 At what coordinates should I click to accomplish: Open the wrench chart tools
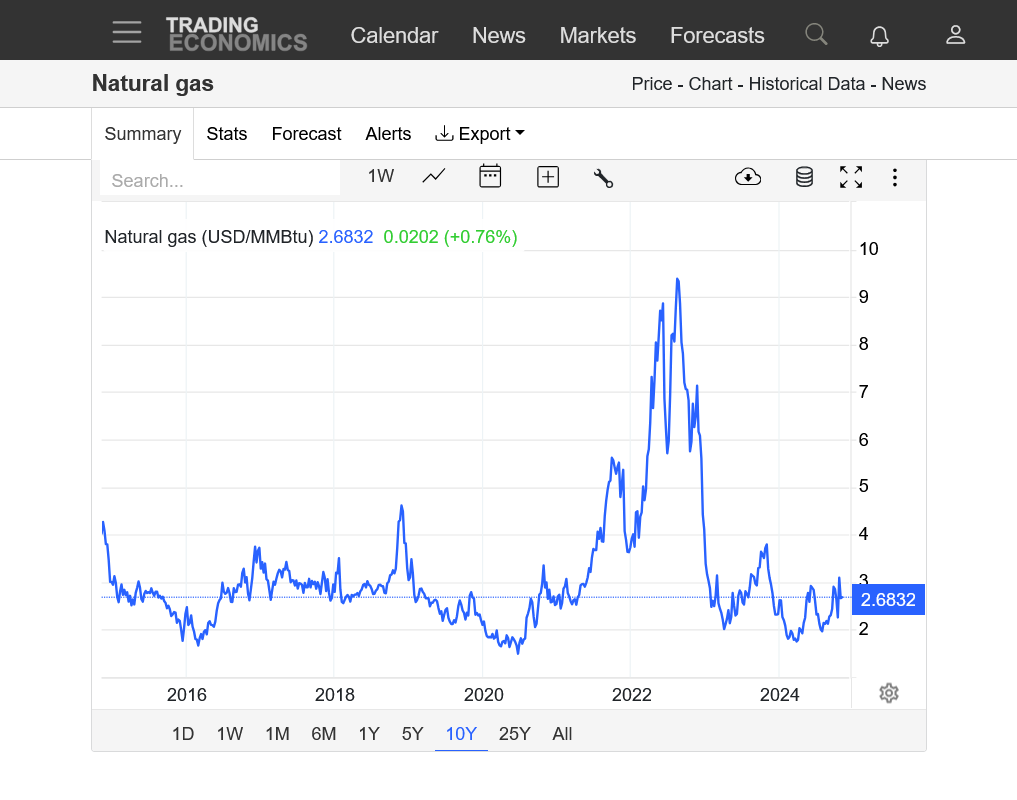pos(603,178)
